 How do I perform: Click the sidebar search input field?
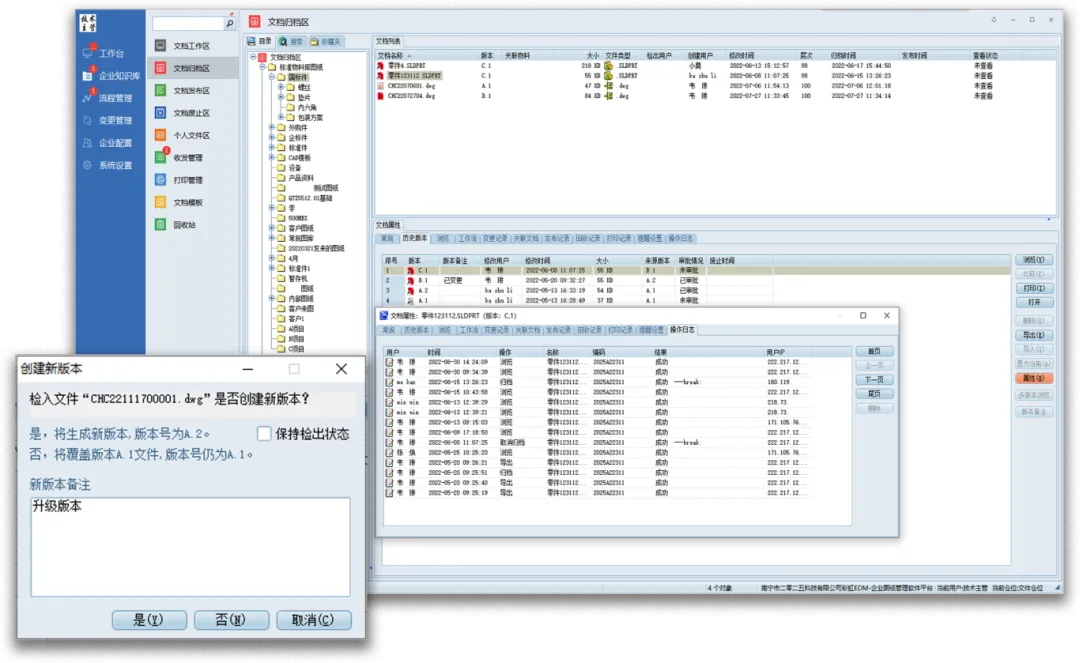[188, 23]
